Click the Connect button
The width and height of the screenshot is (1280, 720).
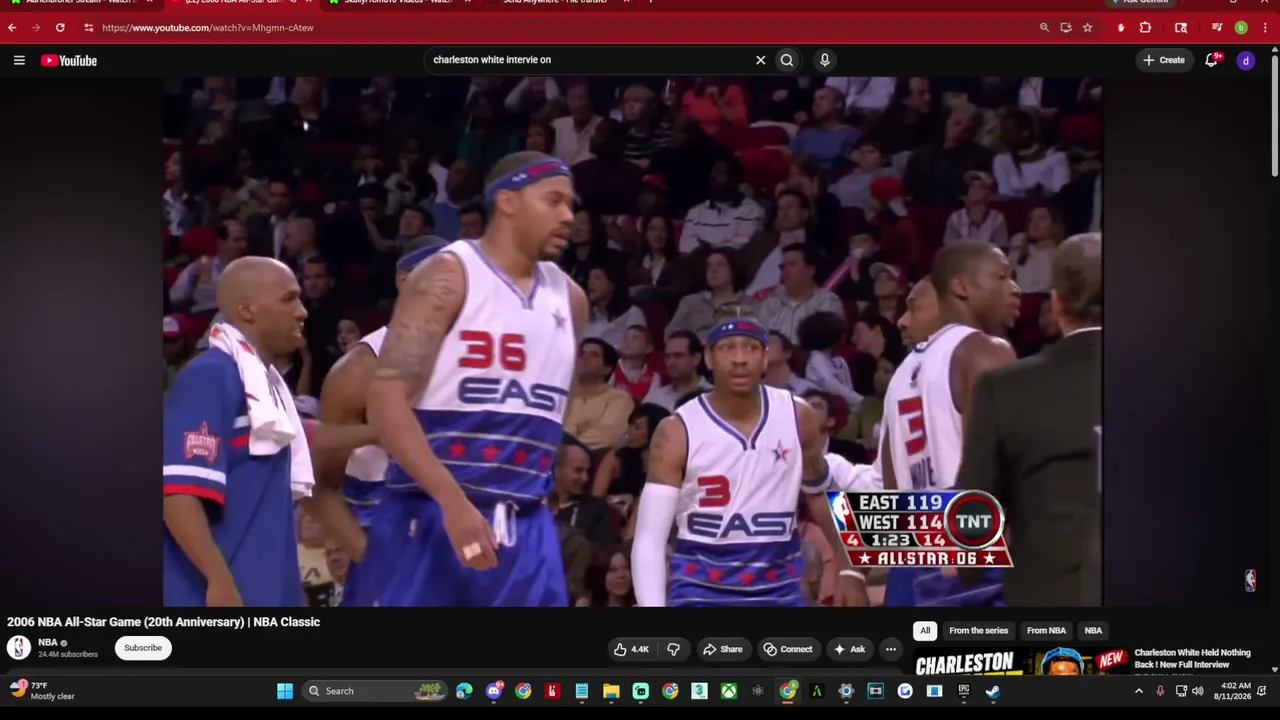(x=788, y=649)
